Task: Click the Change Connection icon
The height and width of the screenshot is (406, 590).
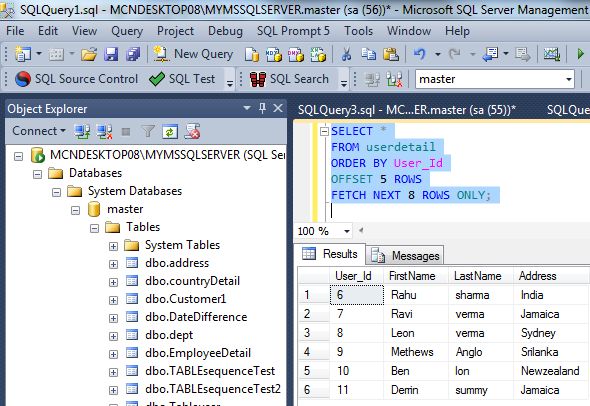Action: [x=394, y=79]
